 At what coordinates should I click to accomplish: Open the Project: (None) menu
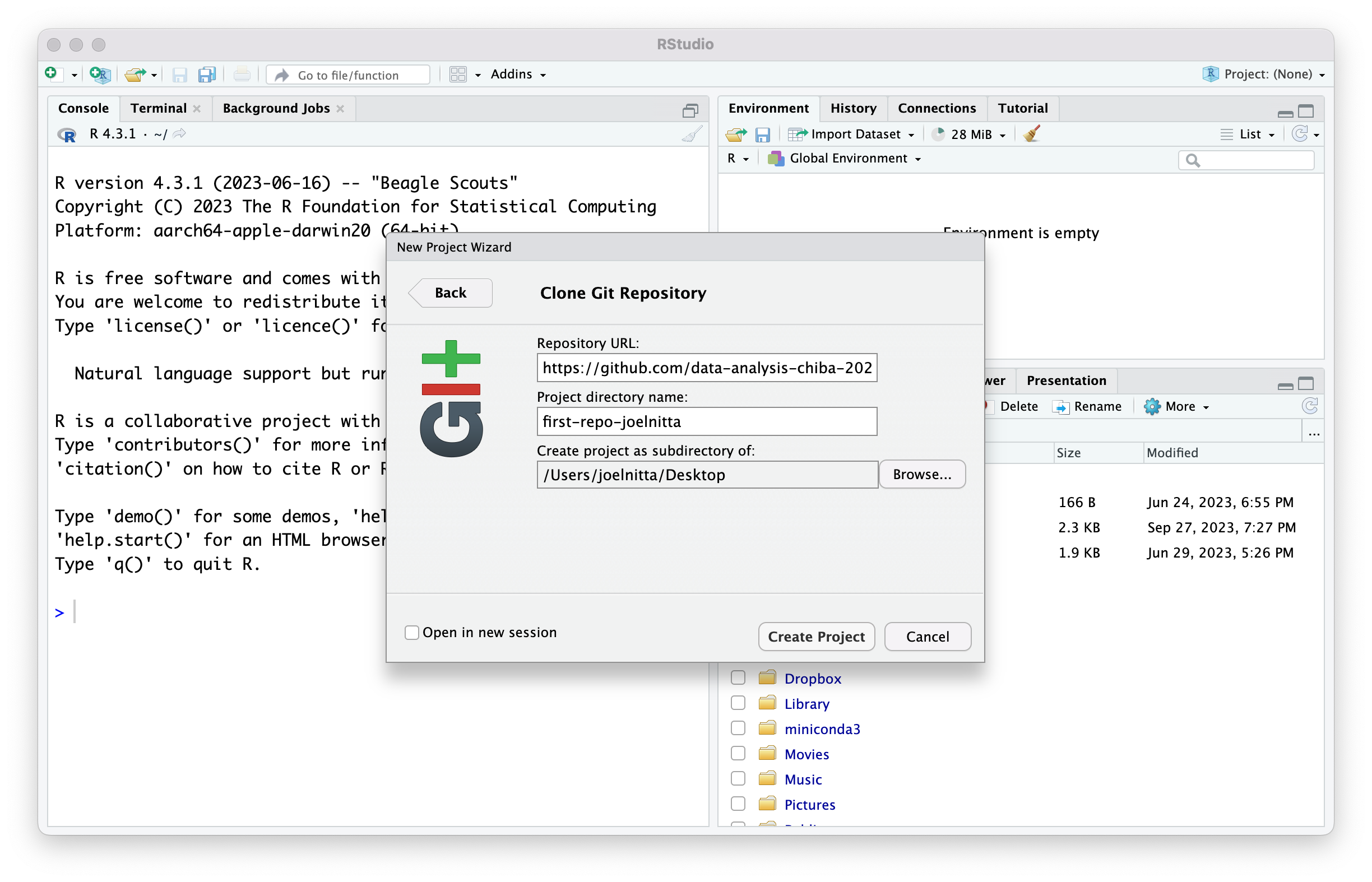[x=1267, y=75]
